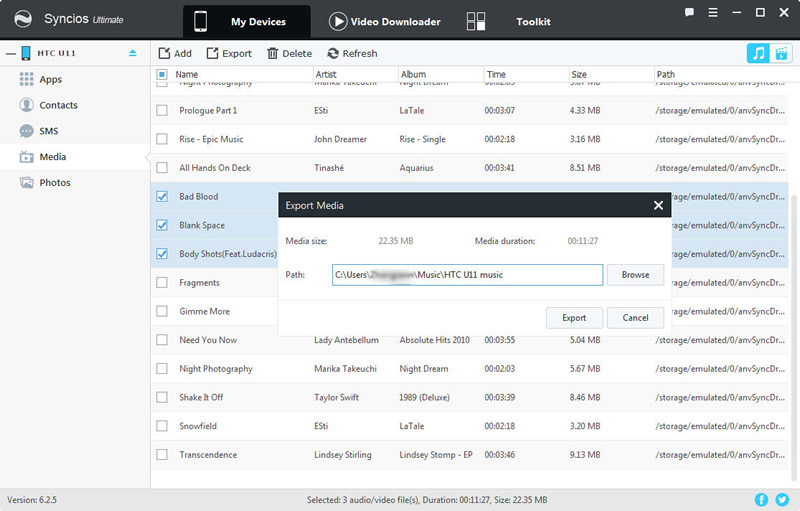Click the media list vertical scrollbar
800x511 pixels.
(x=794, y=337)
